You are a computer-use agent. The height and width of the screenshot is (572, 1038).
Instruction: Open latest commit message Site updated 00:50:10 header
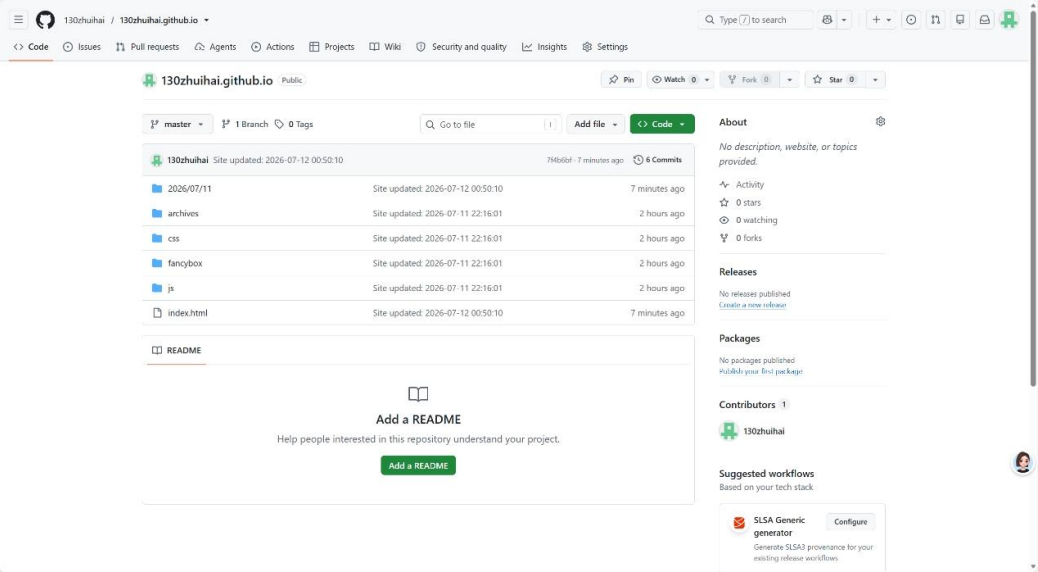(x=278, y=160)
